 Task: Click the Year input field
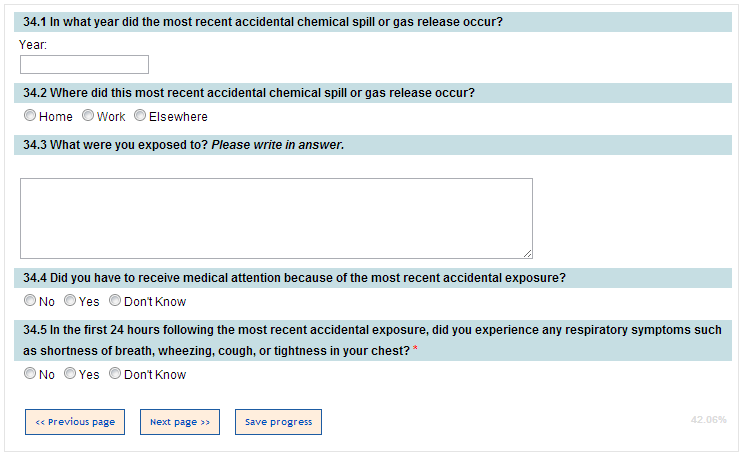[x=84, y=65]
